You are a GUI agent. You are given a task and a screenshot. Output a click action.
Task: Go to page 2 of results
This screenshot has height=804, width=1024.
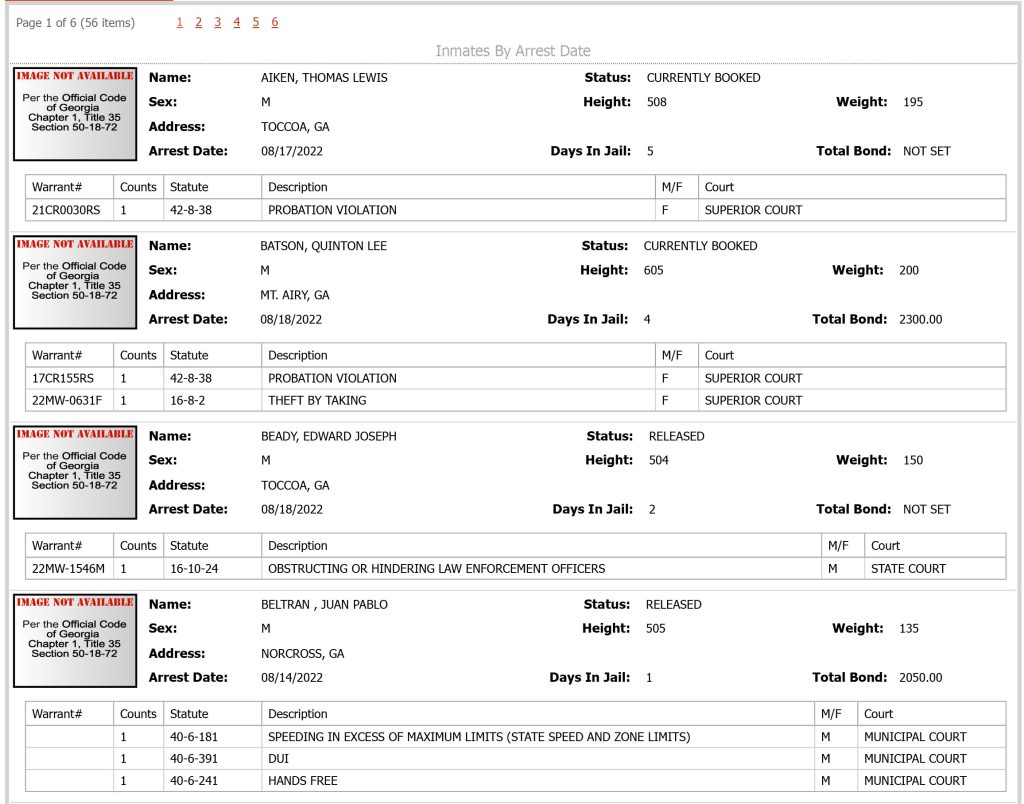199,22
